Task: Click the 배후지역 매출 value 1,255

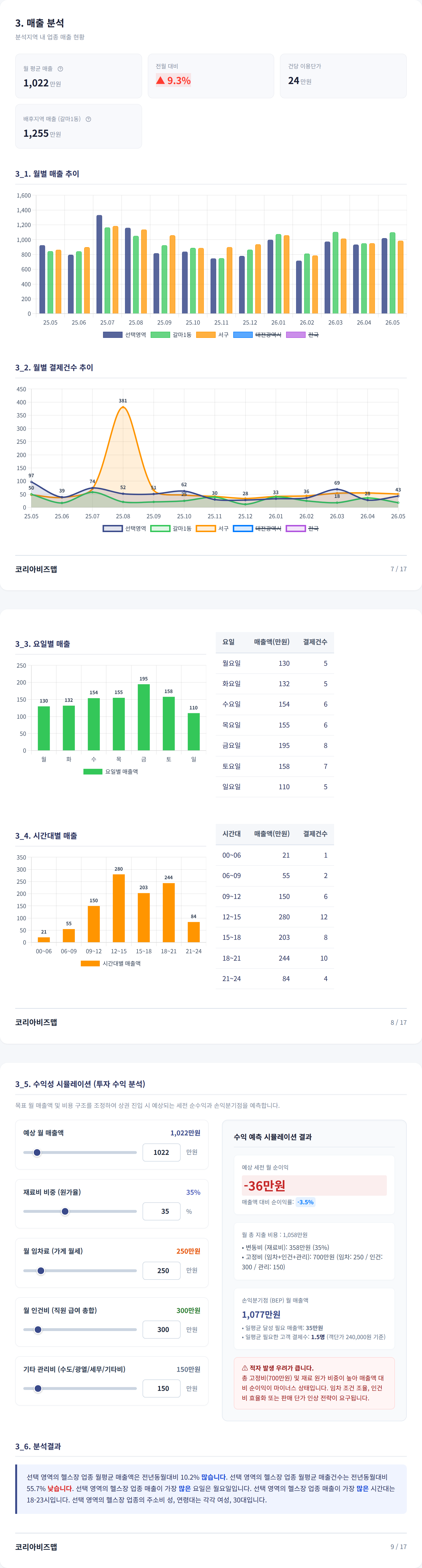Action: [36, 133]
